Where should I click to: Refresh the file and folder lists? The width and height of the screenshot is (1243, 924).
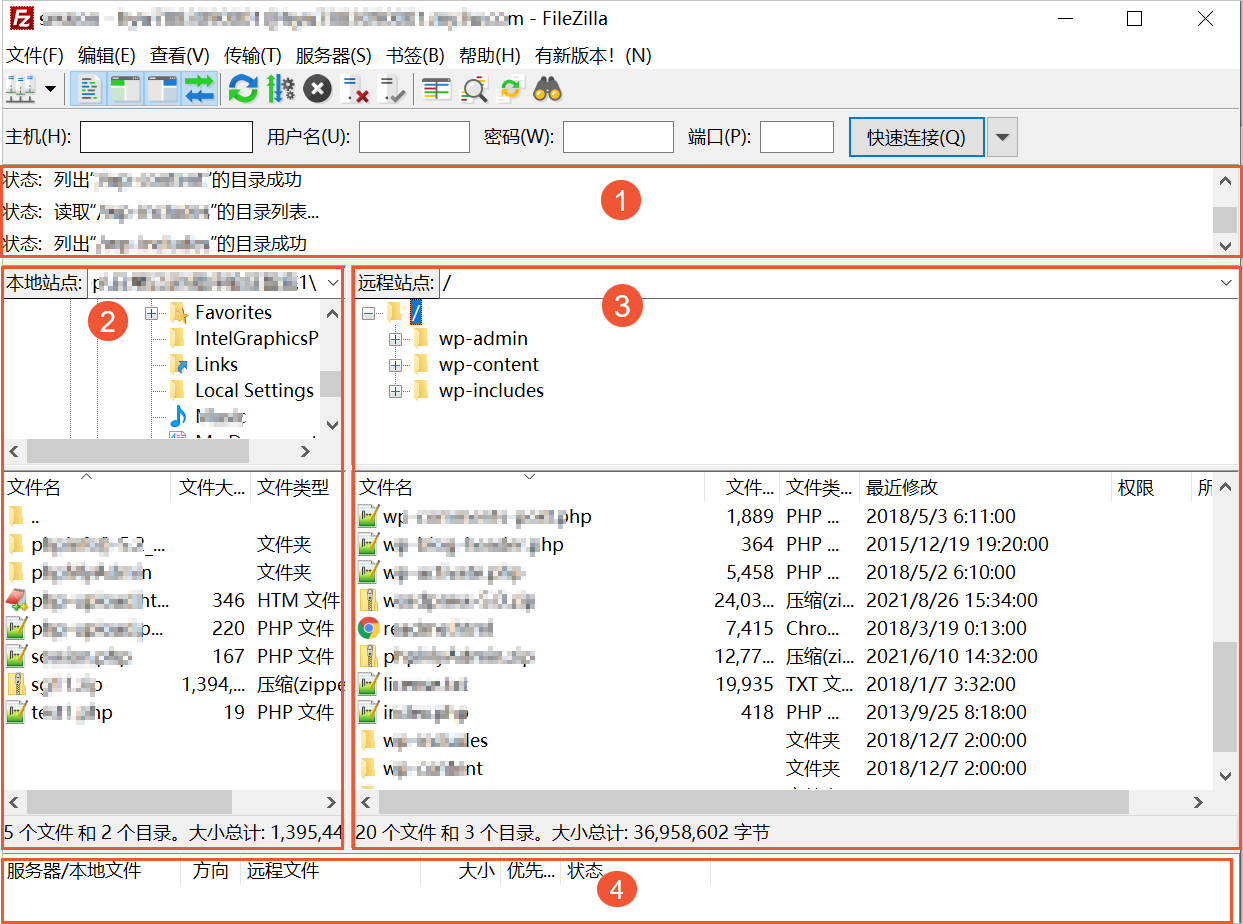click(x=243, y=90)
